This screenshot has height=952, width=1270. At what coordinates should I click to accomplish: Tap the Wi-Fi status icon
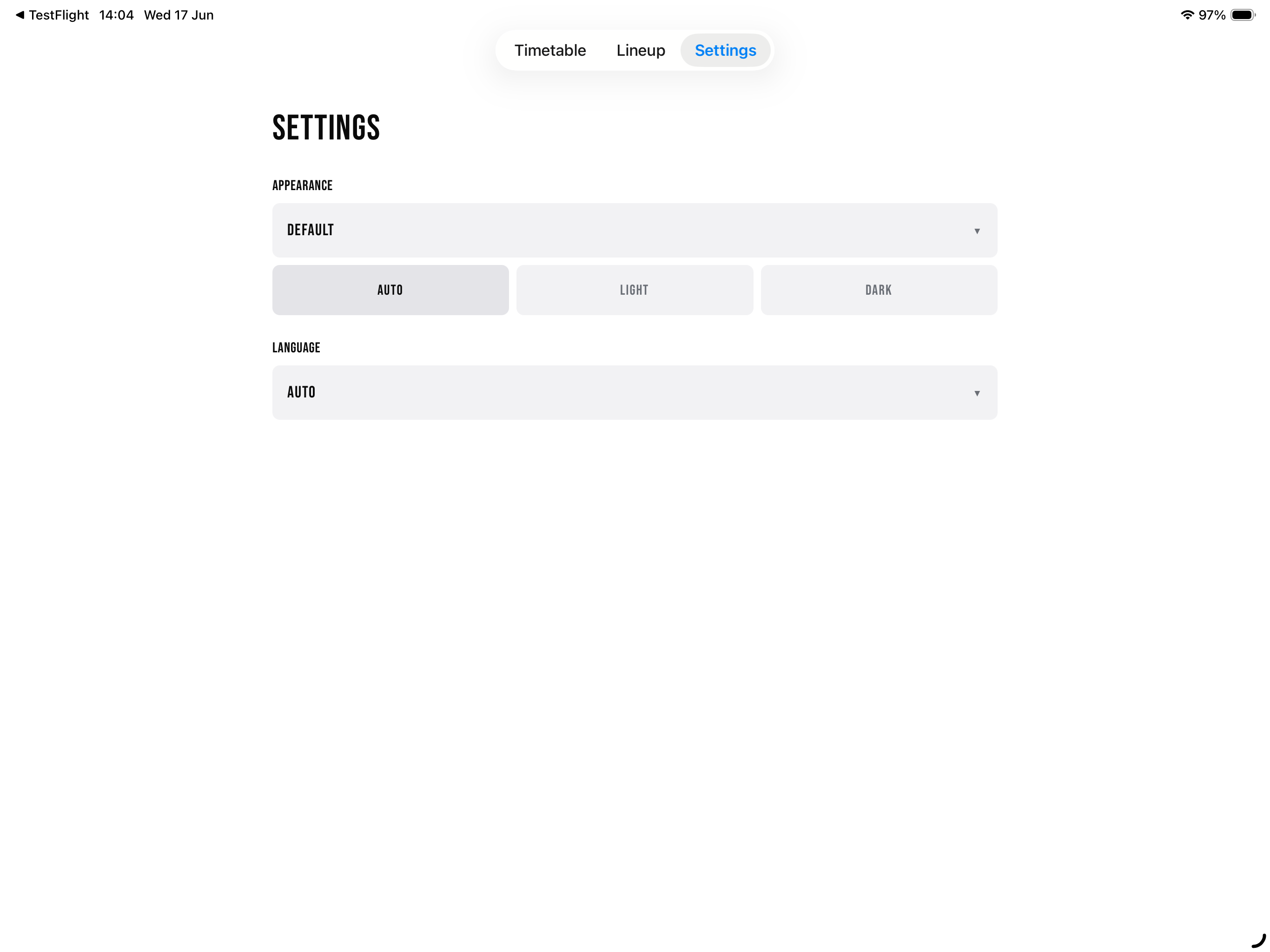(x=1187, y=15)
